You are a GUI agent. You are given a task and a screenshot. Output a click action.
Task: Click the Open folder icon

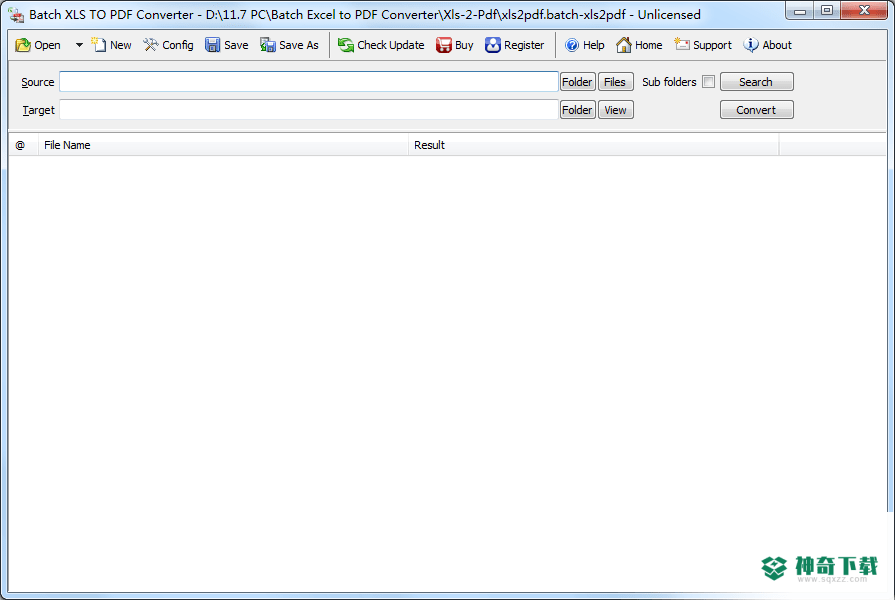(23, 45)
